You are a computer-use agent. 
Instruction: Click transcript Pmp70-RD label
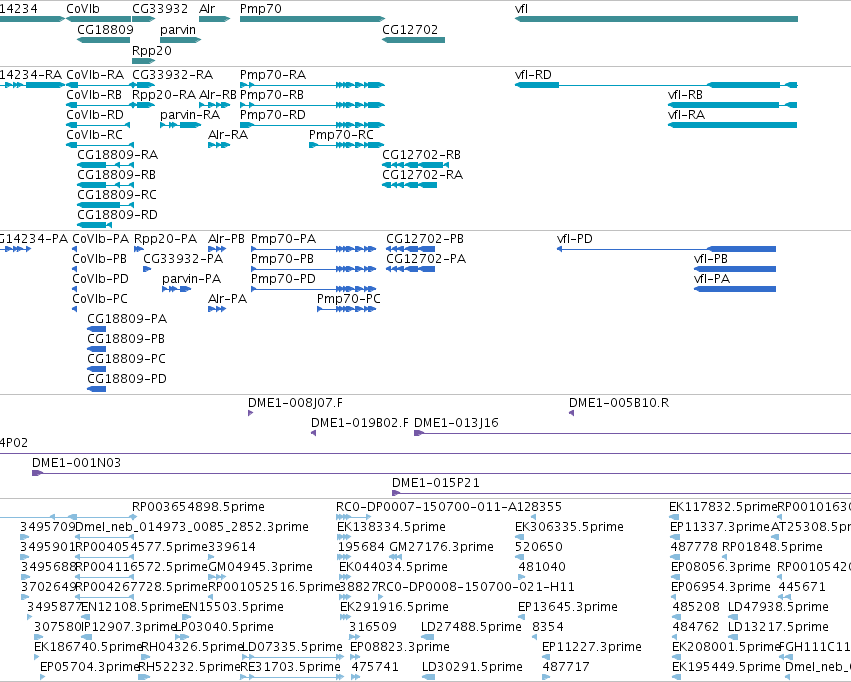(x=272, y=114)
